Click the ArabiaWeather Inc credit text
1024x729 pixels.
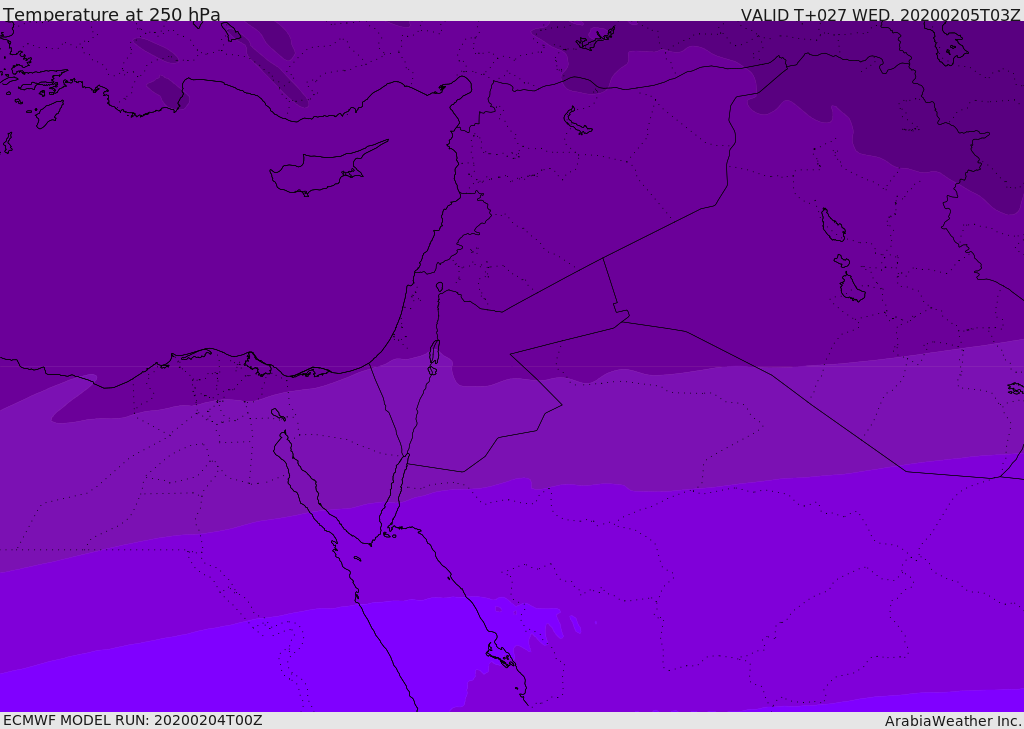pos(952,721)
